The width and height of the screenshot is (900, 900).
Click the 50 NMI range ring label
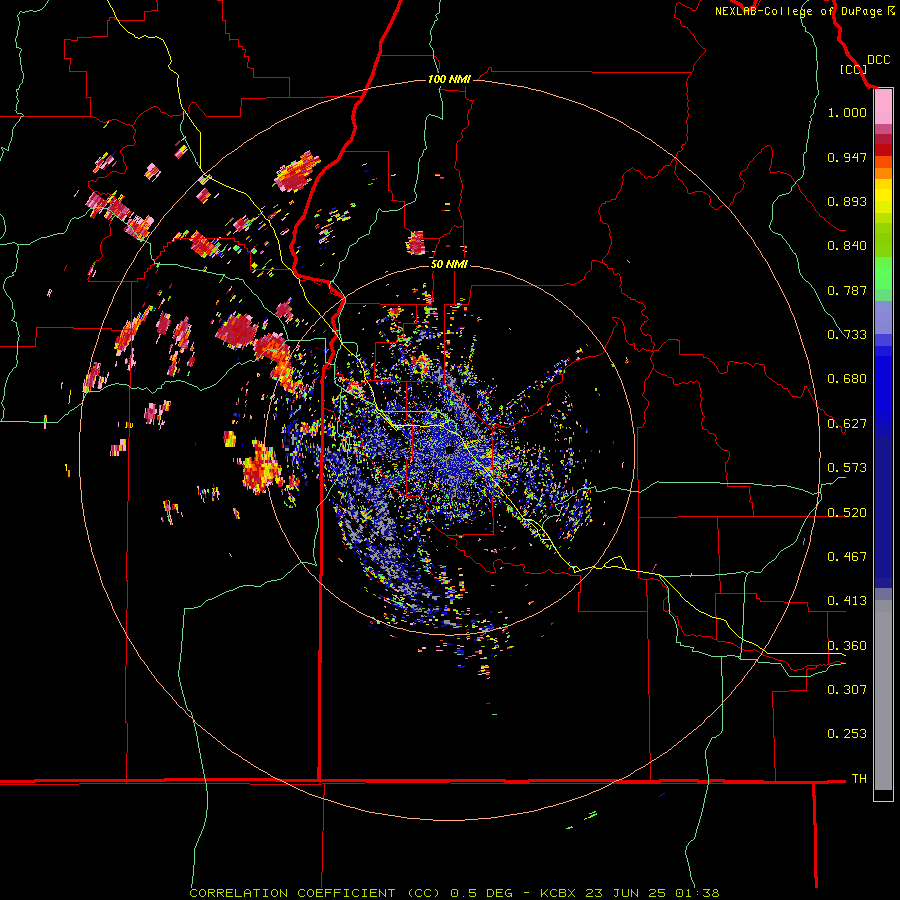coord(449,264)
